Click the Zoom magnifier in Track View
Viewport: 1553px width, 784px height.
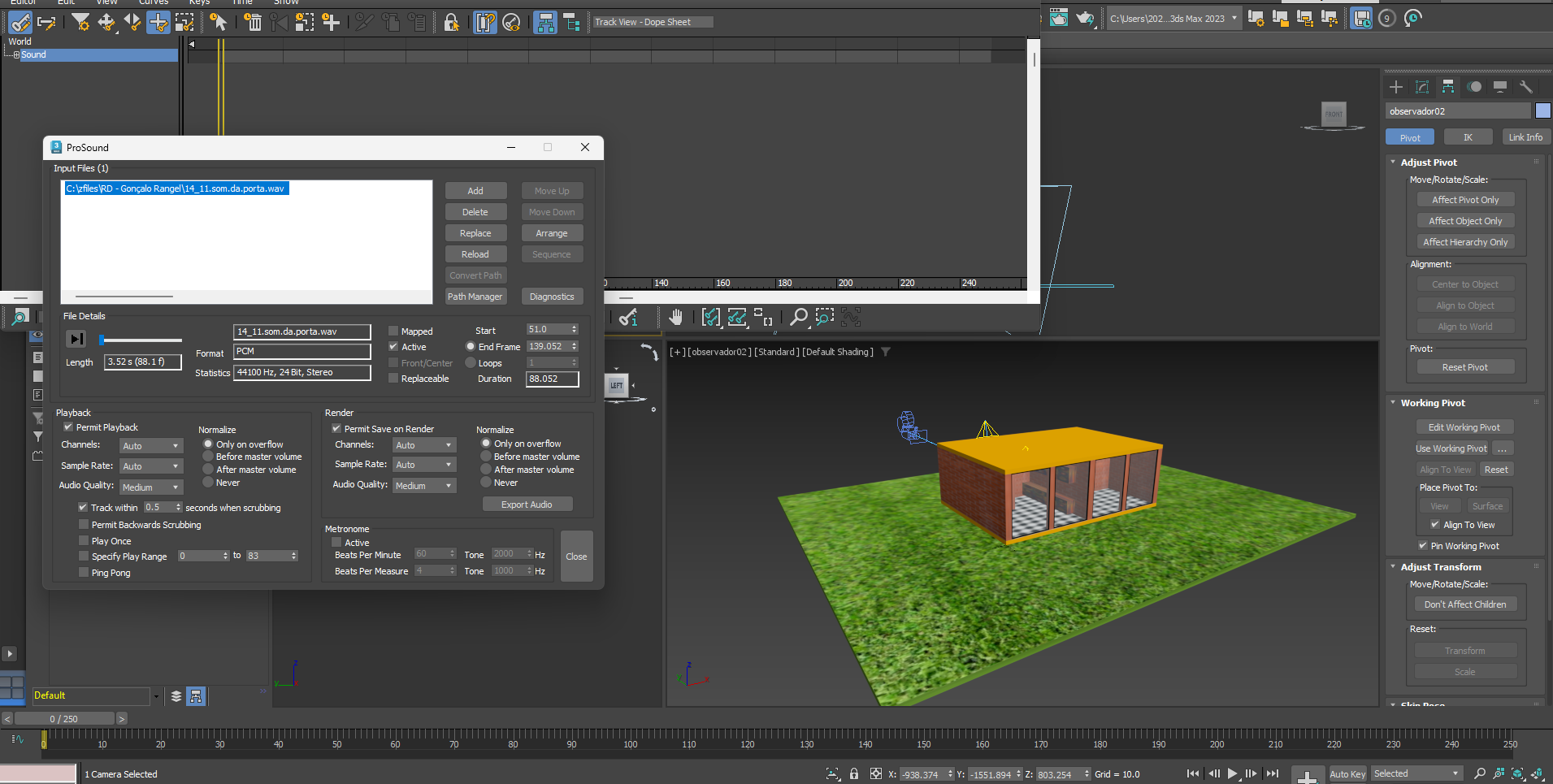pos(799,317)
